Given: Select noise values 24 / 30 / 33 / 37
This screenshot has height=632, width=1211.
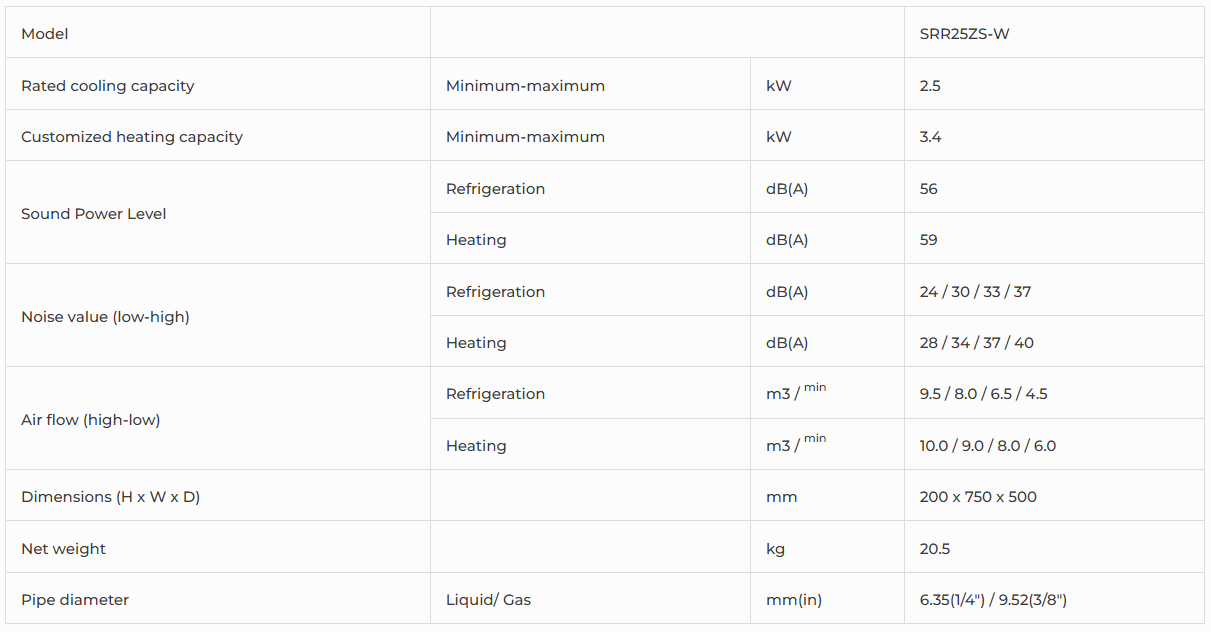Looking at the screenshot, I should pos(975,292).
